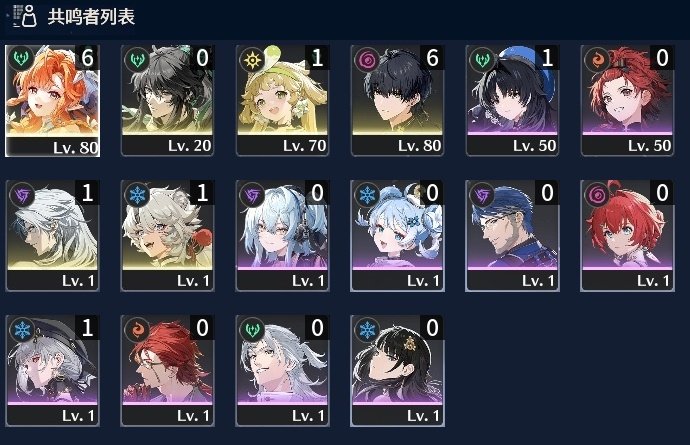Image resolution: width=690 pixels, height=445 pixels.
Task: Click the snowflake icon on beige curly-haired card
Action: [137, 194]
